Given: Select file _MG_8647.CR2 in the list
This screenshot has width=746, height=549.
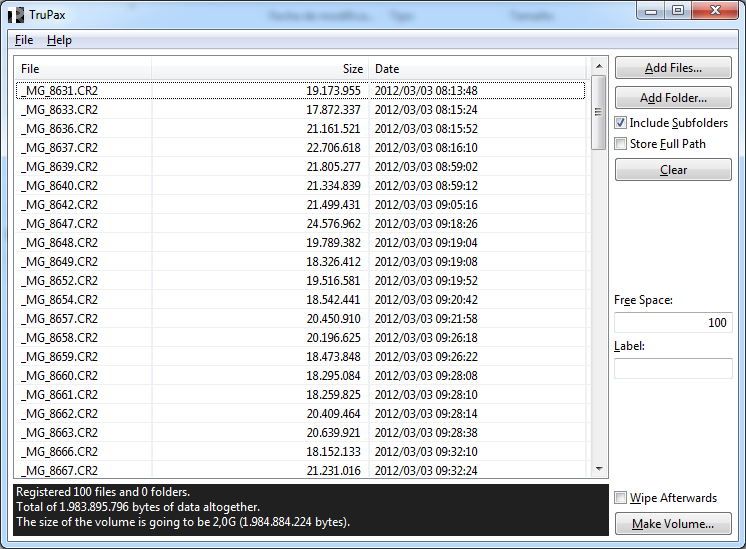Looking at the screenshot, I should coord(60,224).
